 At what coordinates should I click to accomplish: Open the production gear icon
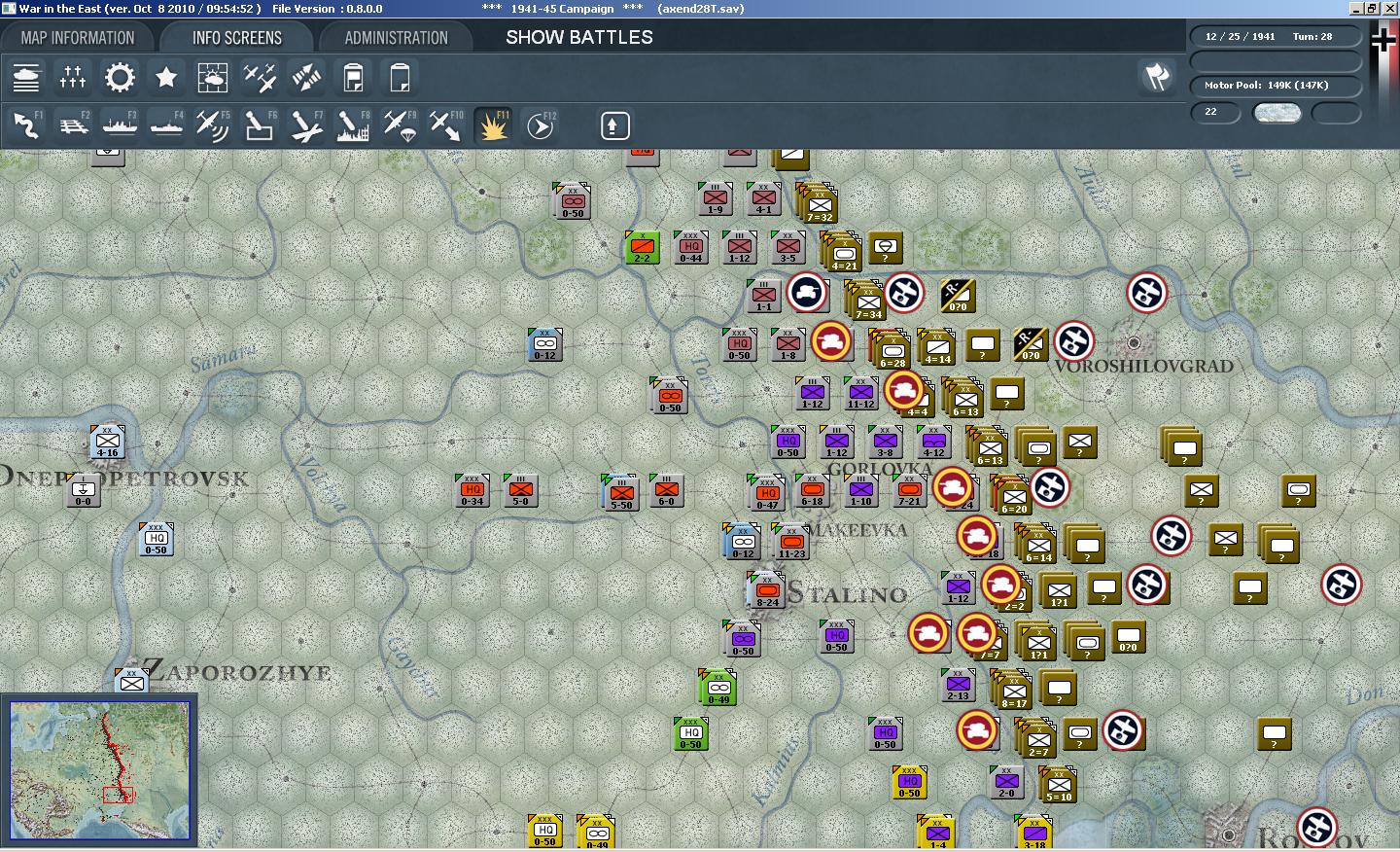(x=120, y=77)
